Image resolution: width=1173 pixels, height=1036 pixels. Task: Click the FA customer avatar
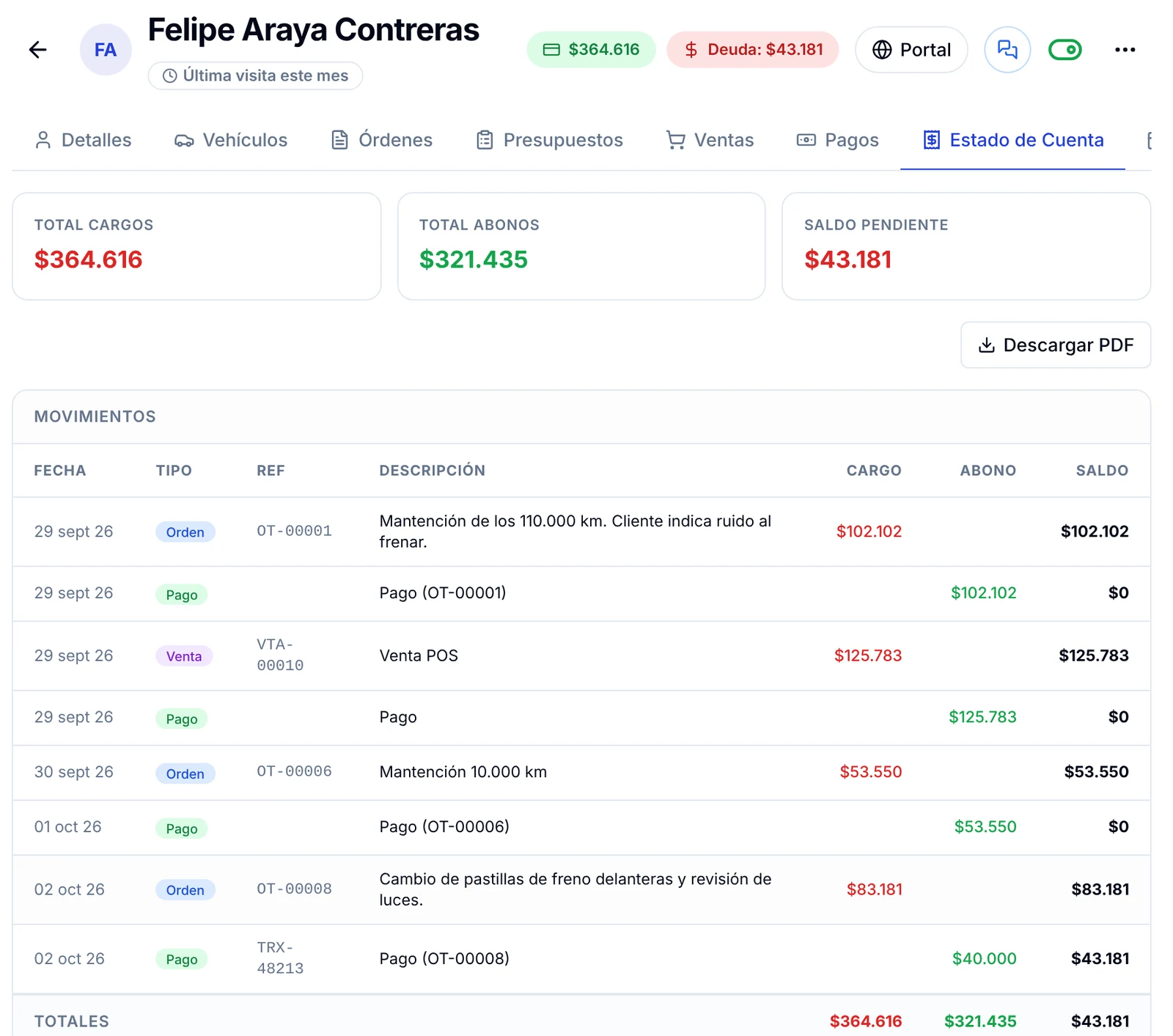point(106,50)
